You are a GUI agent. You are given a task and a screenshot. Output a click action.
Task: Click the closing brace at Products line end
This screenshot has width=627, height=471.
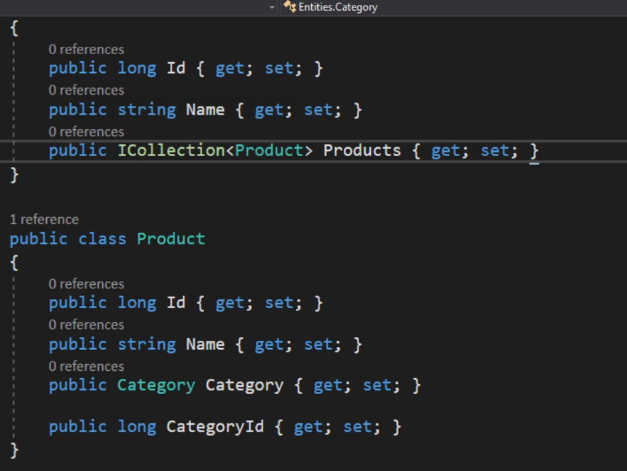click(534, 151)
